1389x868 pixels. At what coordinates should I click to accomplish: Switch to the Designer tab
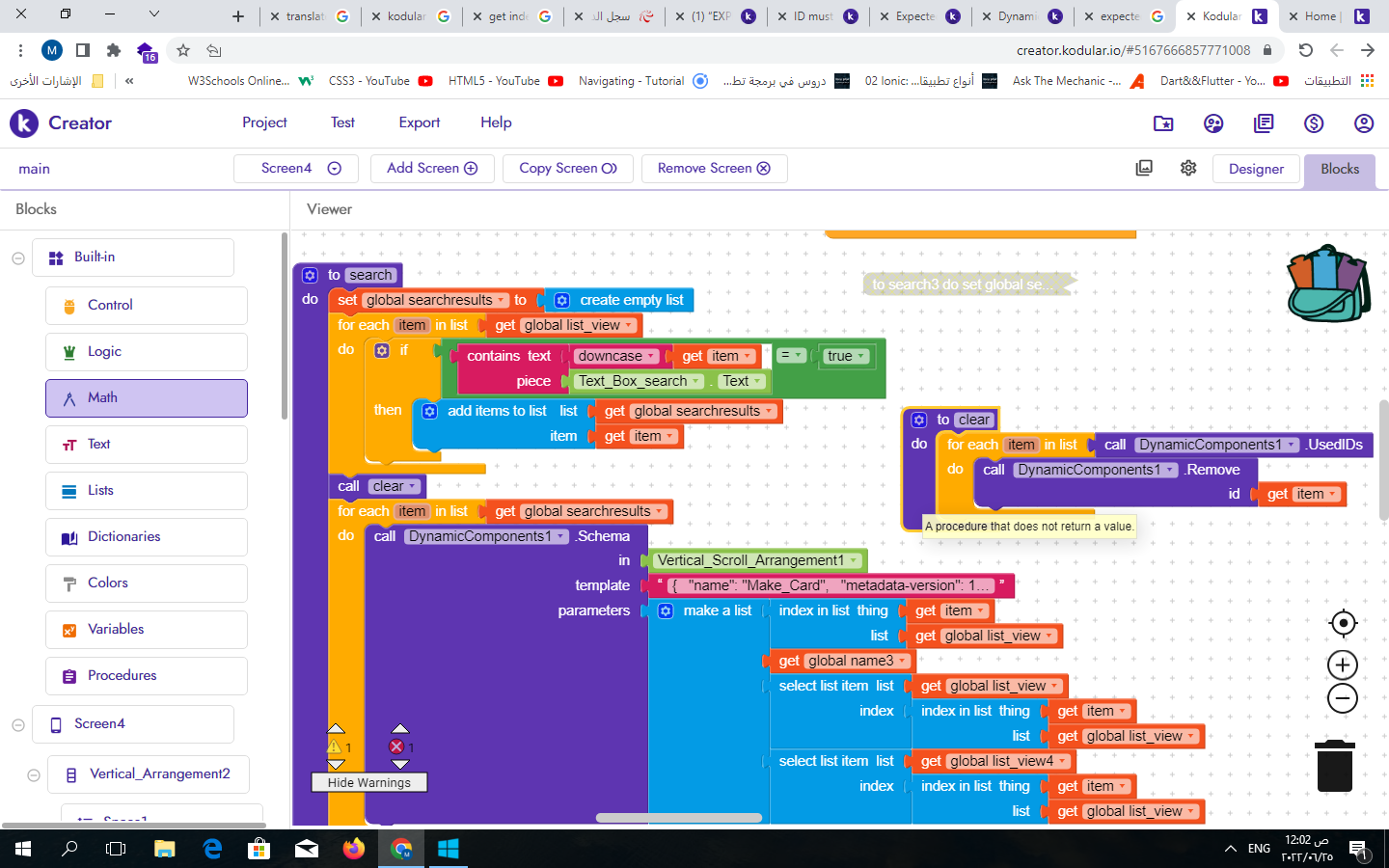coord(1256,168)
